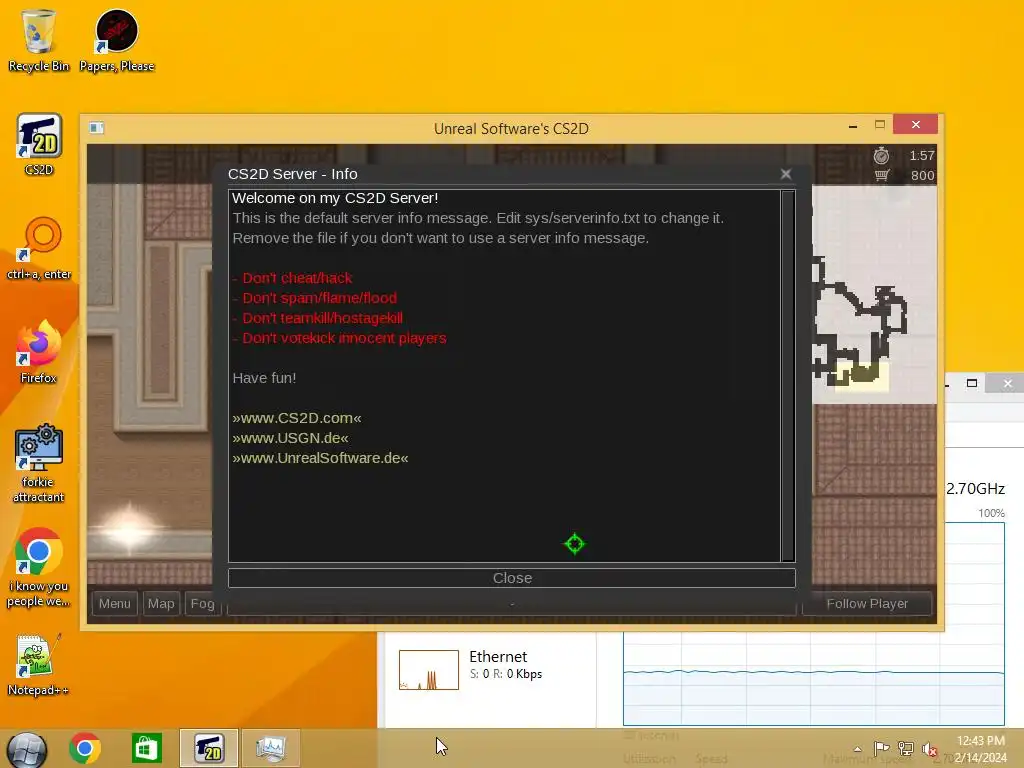Click the server info text scrollbar
Image resolution: width=1024 pixels, height=768 pixels.
788,376
